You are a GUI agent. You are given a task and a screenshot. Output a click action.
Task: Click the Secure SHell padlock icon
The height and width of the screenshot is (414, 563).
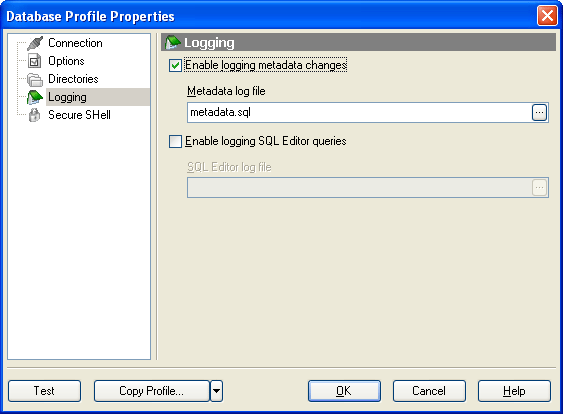point(34,115)
